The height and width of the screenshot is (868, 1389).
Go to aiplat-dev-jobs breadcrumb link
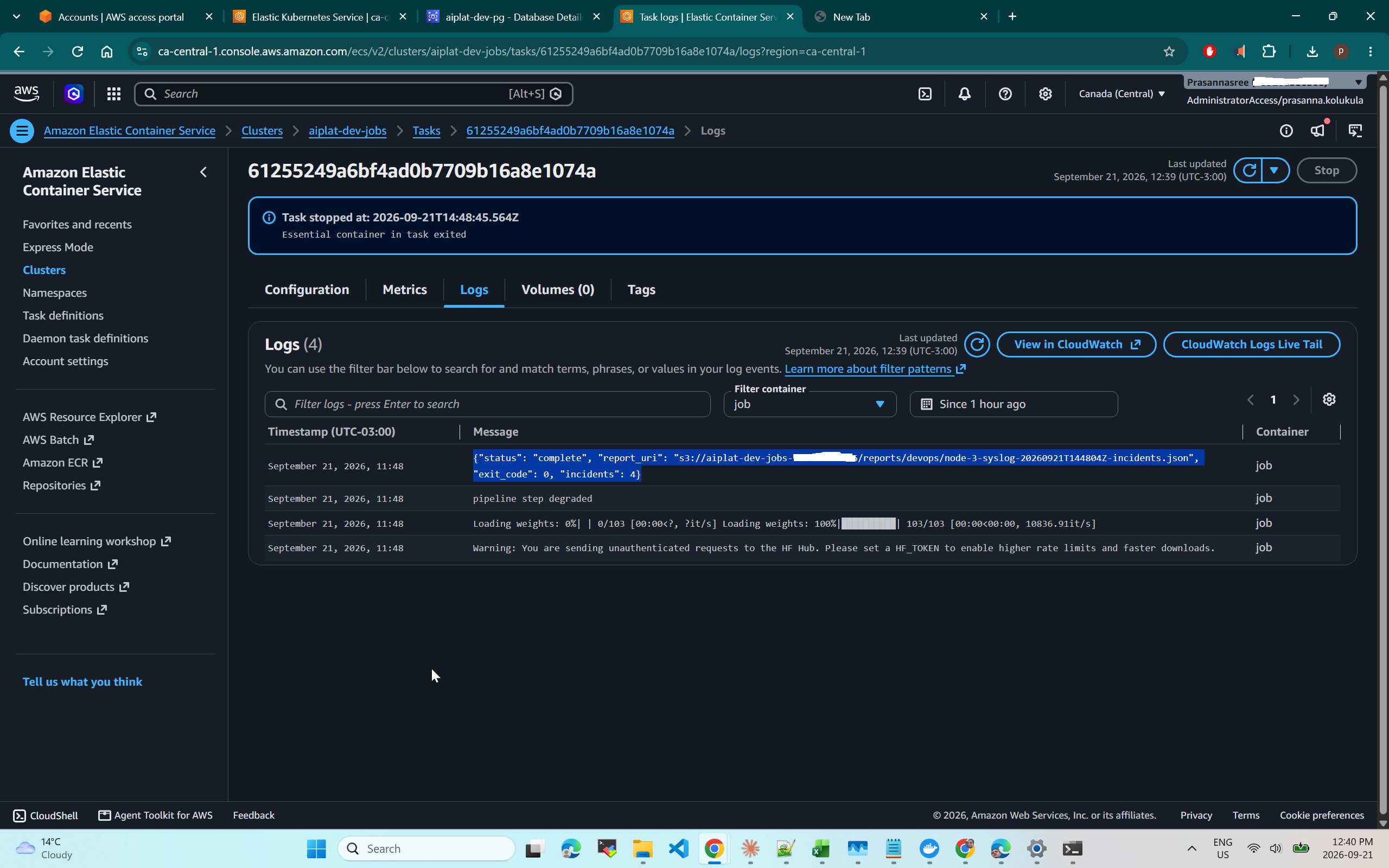(x=347, y=131)
